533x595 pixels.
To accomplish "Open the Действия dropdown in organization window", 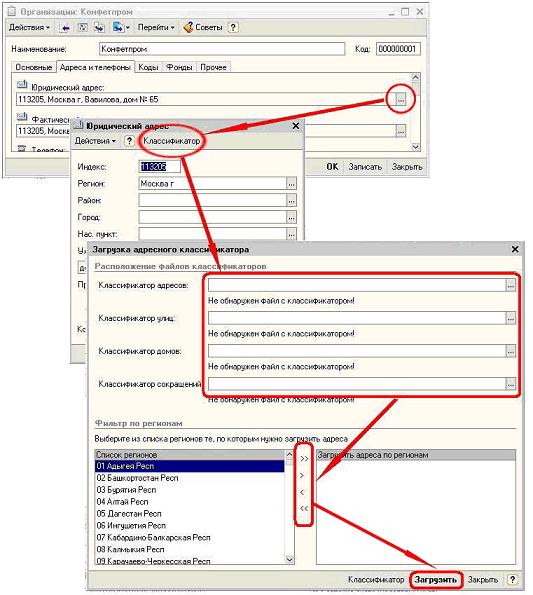I will click(29, 27).
